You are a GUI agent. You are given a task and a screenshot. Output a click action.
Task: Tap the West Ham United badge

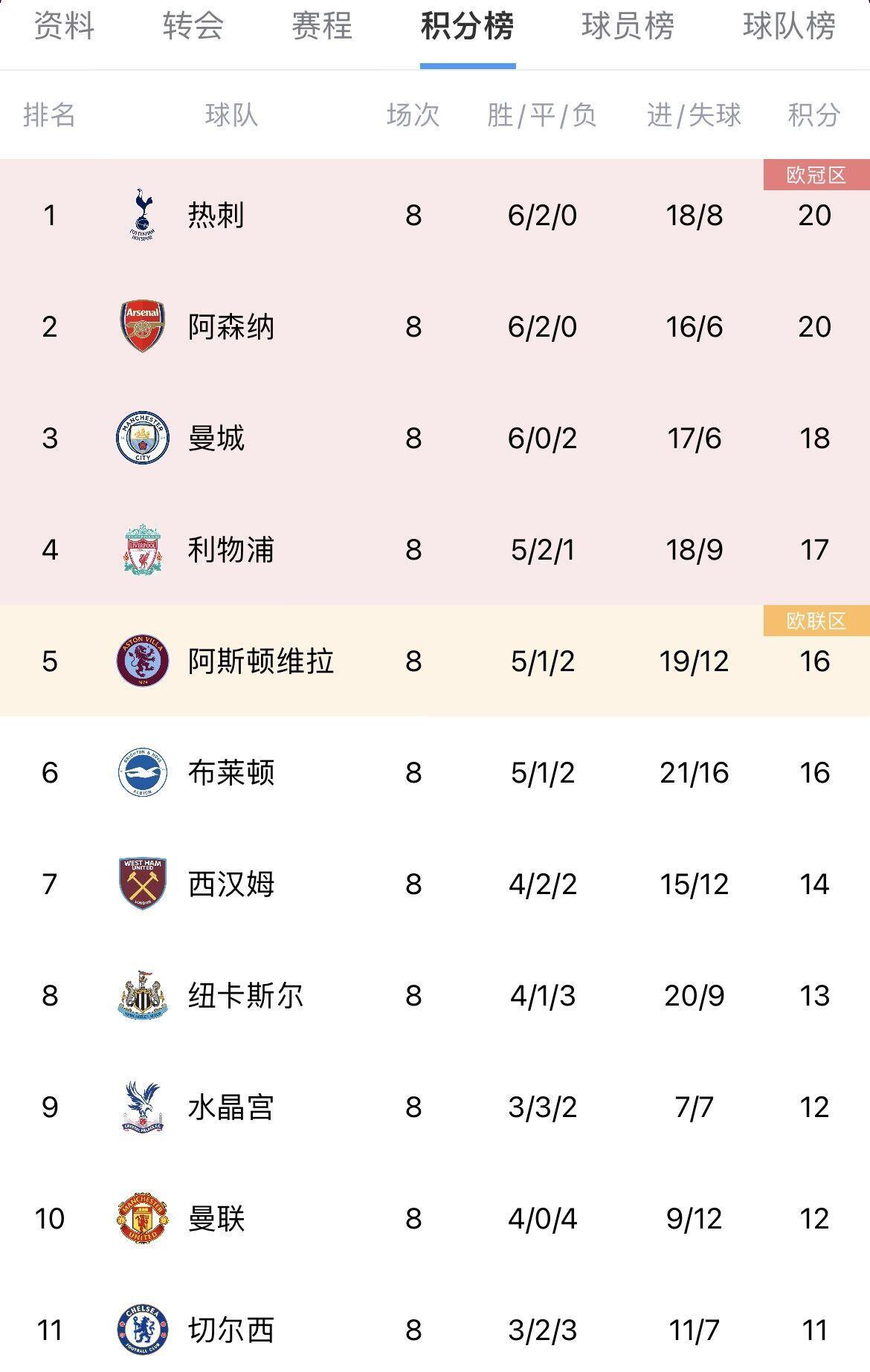tap(143, 884)
